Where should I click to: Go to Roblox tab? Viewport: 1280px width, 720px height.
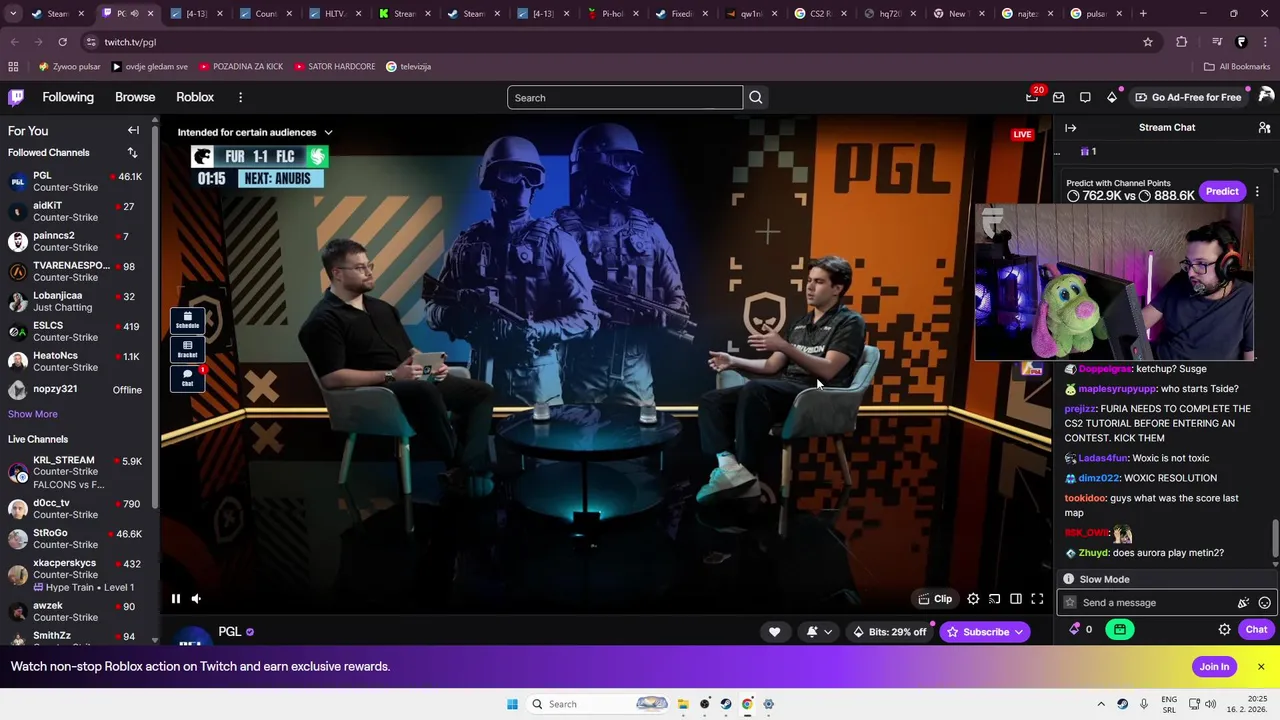[x=195, y=97]
